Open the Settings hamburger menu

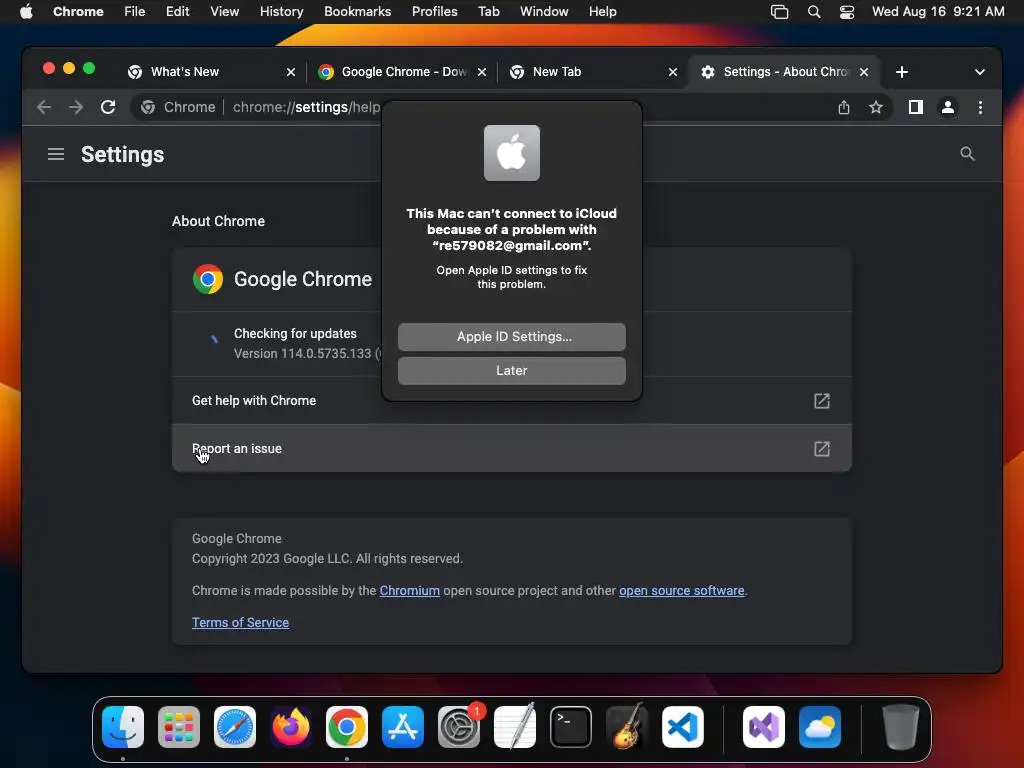[56, 154]
